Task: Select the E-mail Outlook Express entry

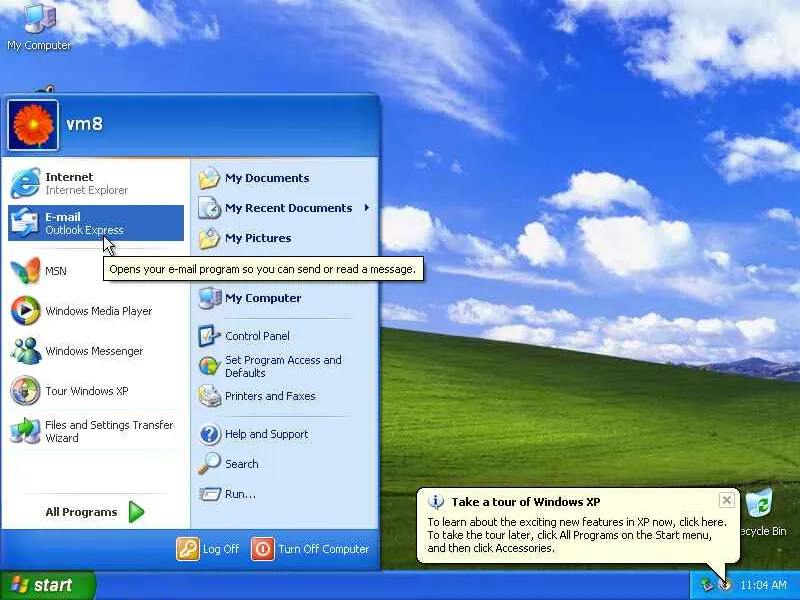Action: point(96,223)
